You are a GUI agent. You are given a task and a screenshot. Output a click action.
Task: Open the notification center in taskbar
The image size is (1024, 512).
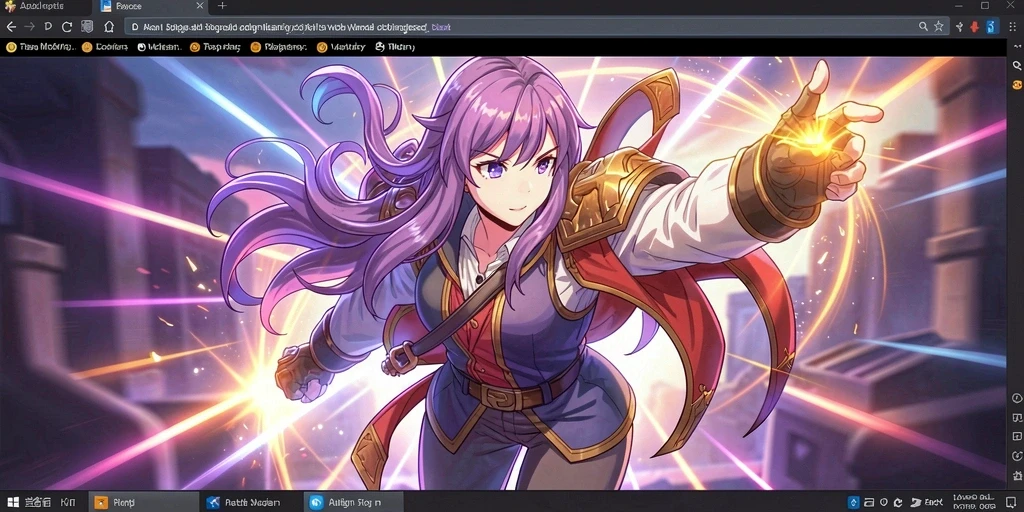pos(1012,502)
